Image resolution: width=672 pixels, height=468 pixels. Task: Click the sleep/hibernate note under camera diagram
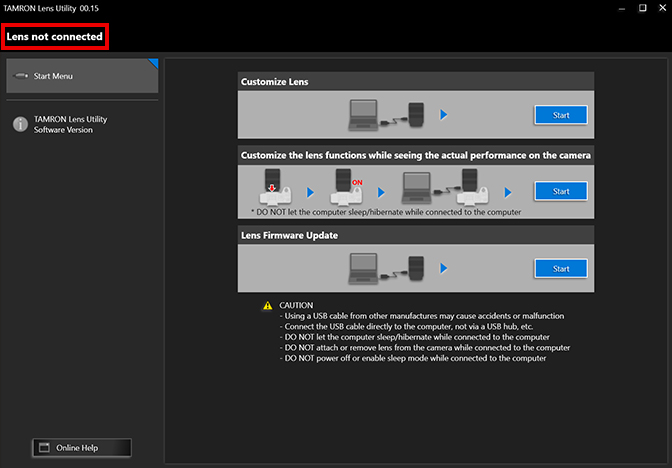[x=386, y=212]
